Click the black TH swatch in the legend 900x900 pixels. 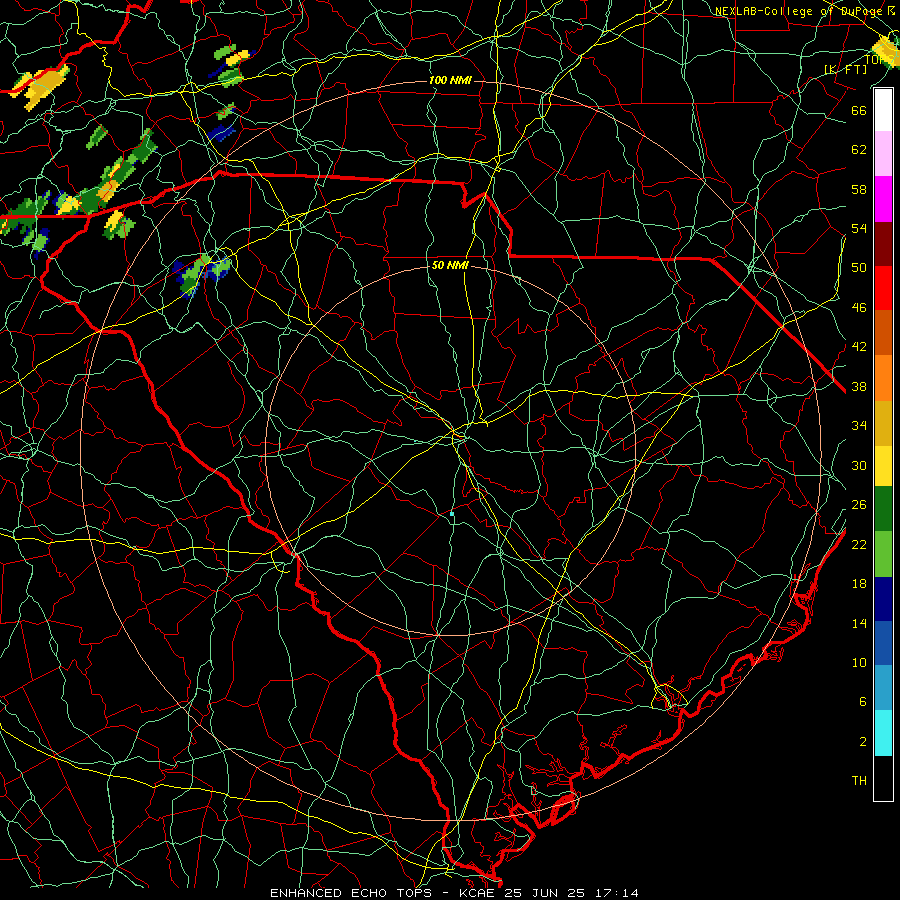[883, 778]
